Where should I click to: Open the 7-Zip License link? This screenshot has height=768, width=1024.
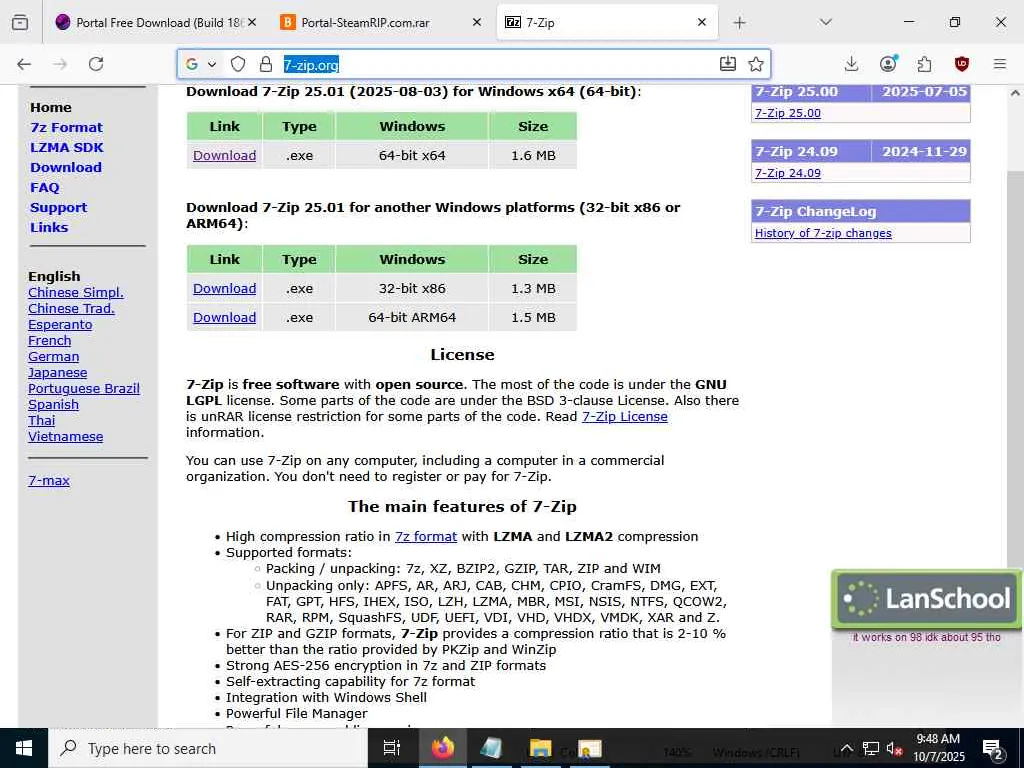coord(624,417)
